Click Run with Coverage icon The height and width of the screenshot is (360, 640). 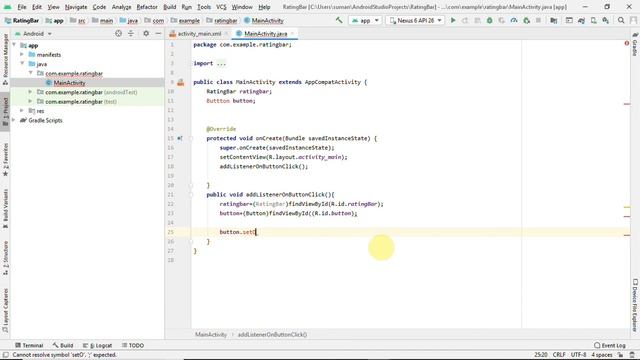tap(502, 20)
